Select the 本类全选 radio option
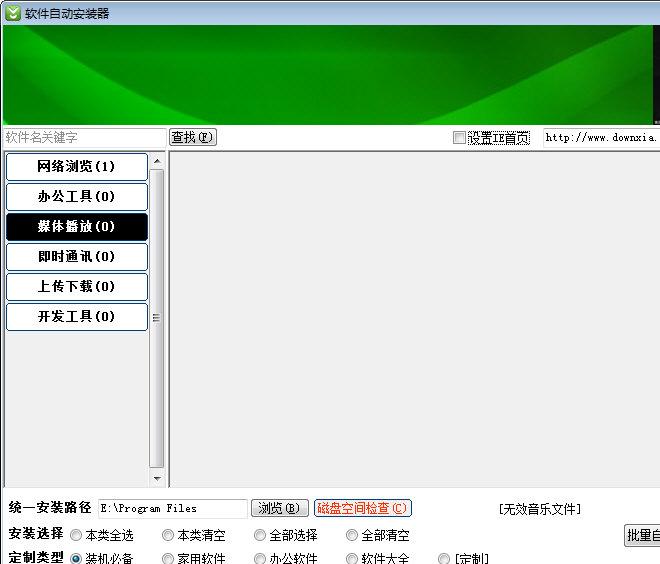 click(x=76, y=536)
